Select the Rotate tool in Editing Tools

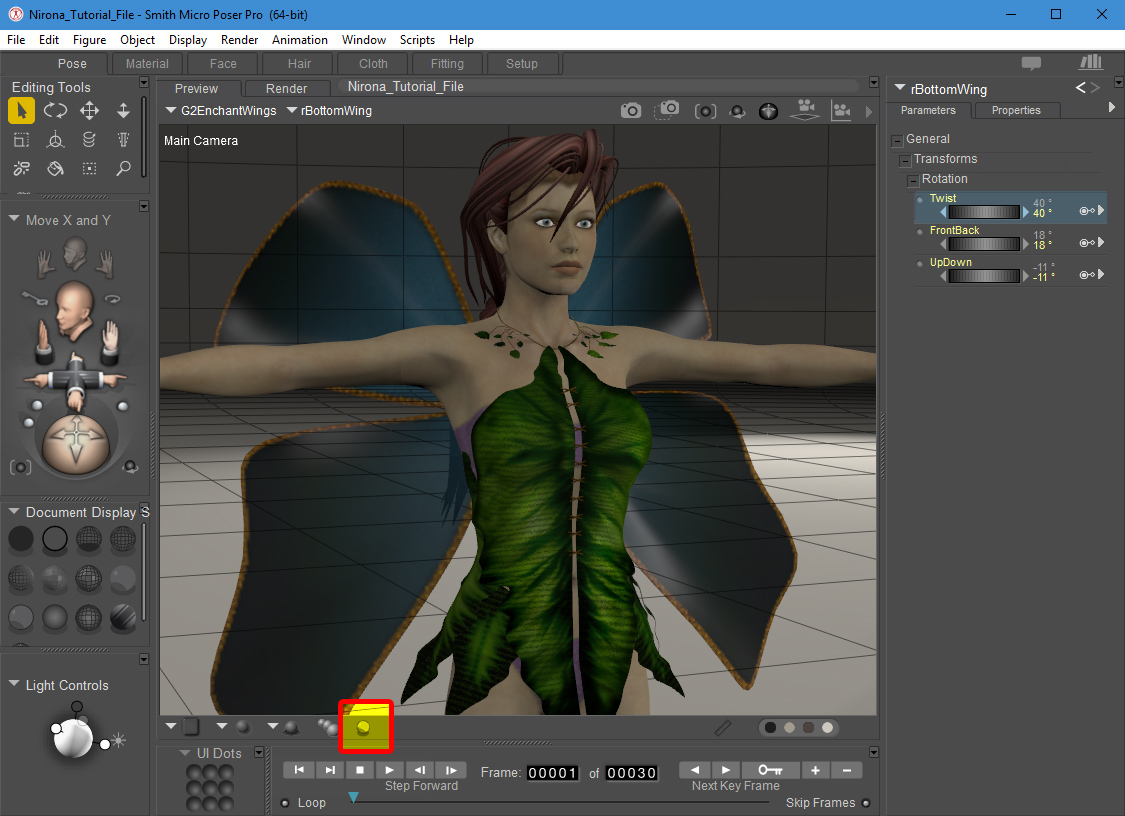[x=55, y=111]
